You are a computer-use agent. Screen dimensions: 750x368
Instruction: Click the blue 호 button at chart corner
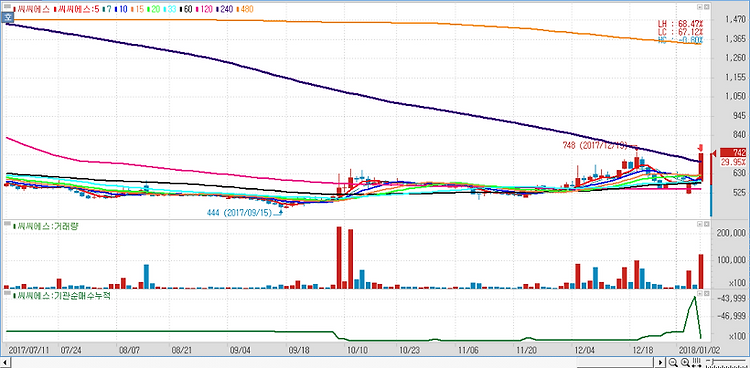pyautogui.click(x=8, y=18)
